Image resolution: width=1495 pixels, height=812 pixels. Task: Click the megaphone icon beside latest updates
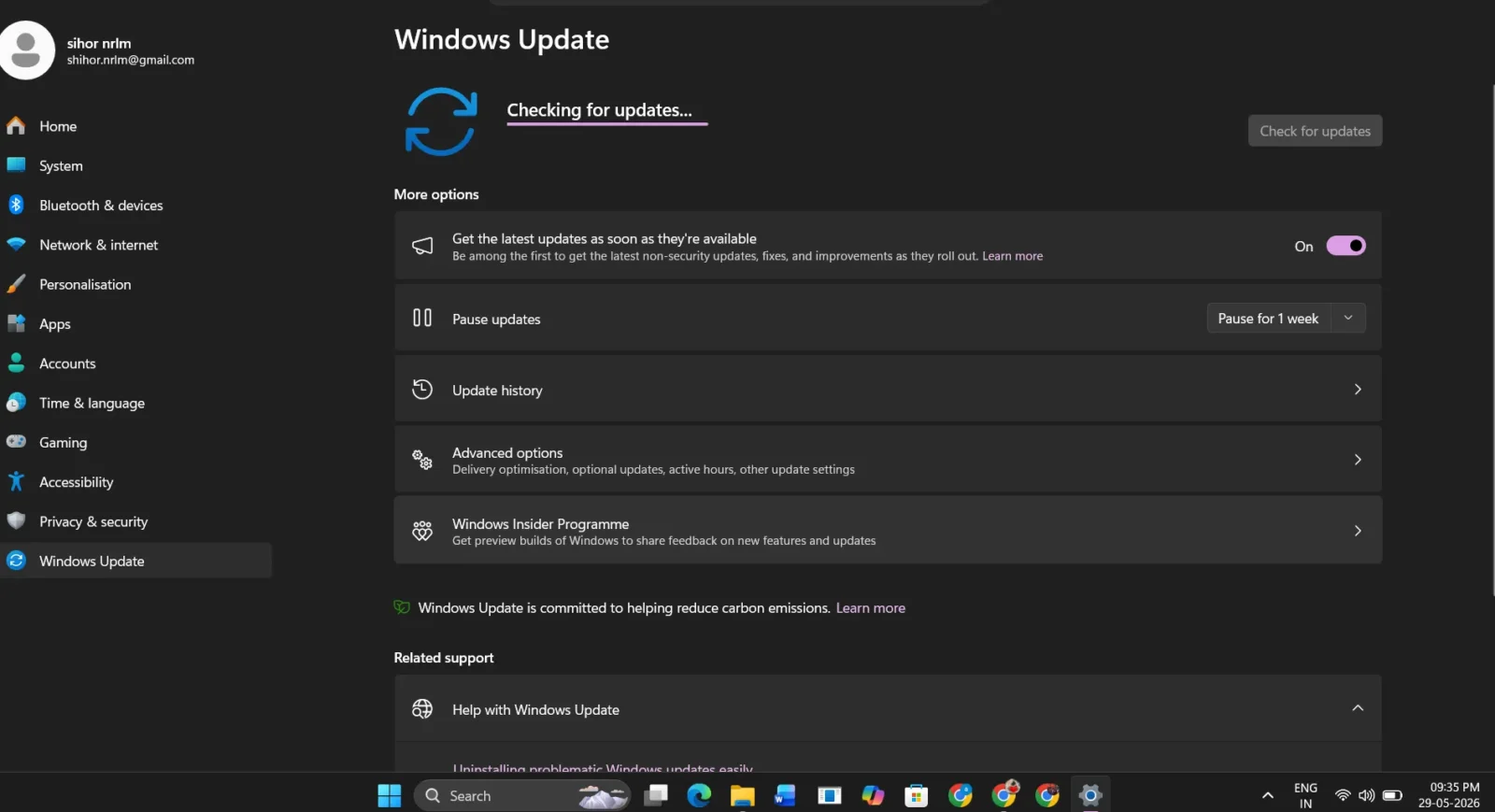point(422,246)
